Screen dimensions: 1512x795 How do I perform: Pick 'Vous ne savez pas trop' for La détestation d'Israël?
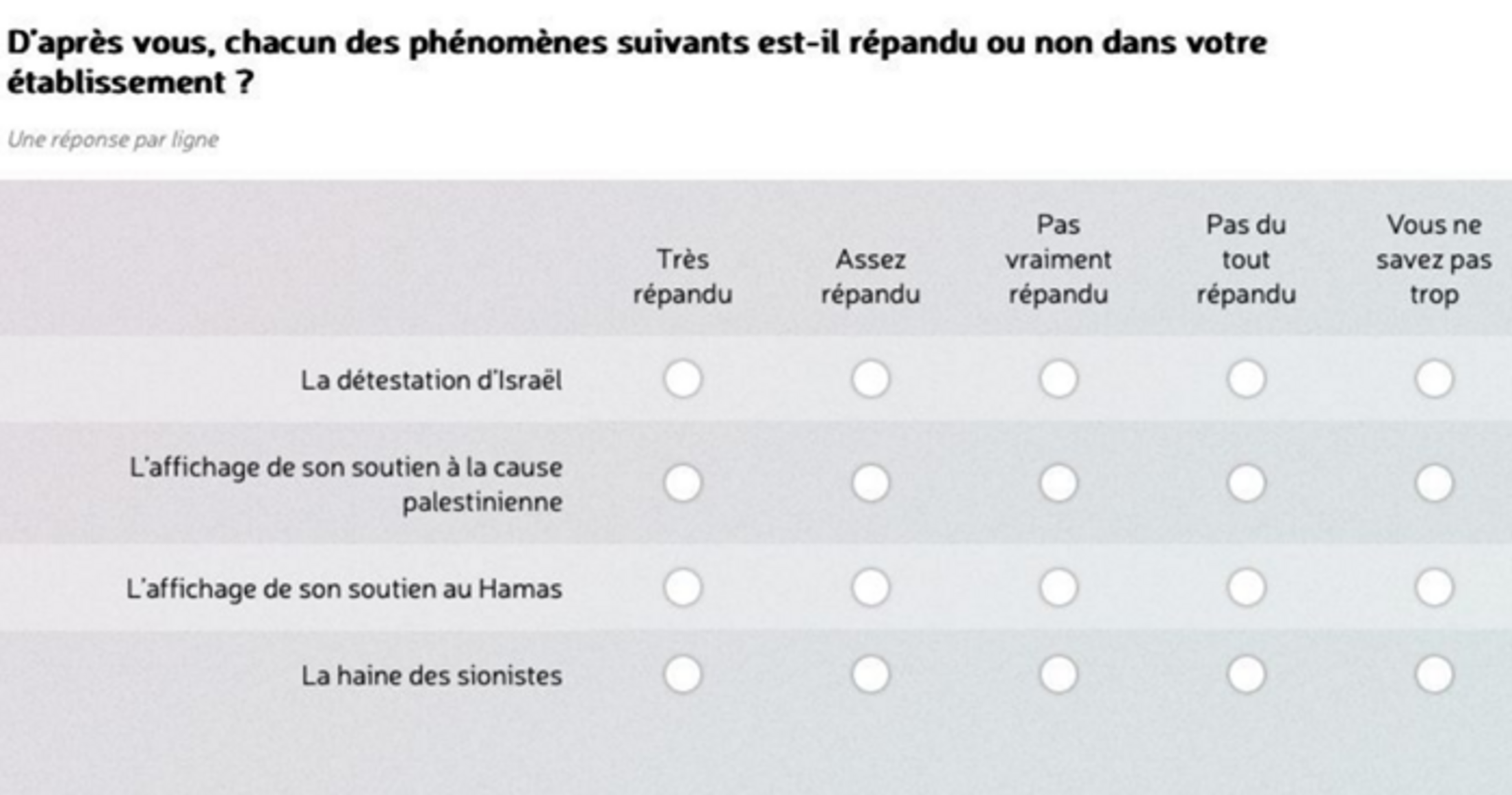(1434, 379)
